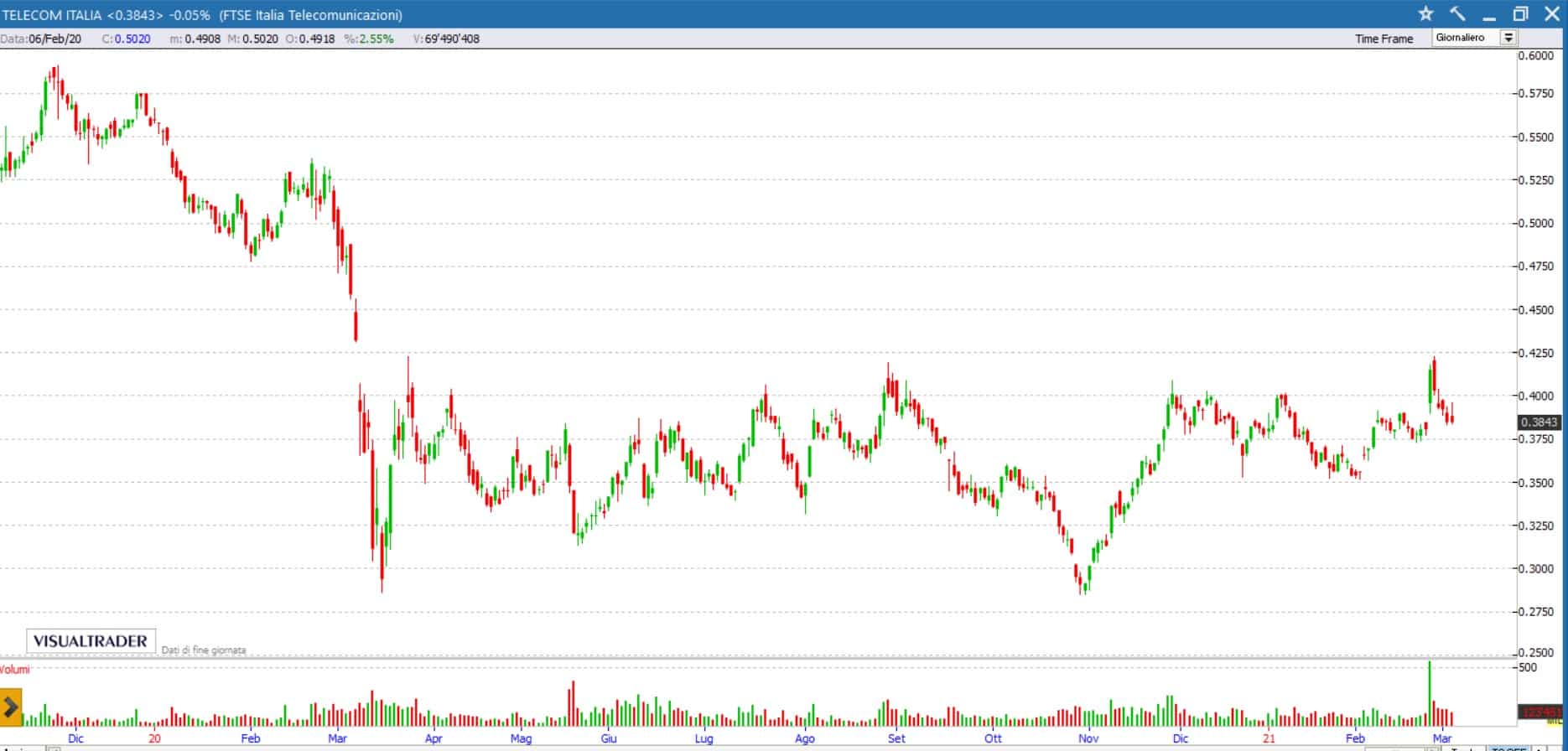Click the Apr date axis label
This screenshot has height=751, width=1568.
[x=433, y=738]
